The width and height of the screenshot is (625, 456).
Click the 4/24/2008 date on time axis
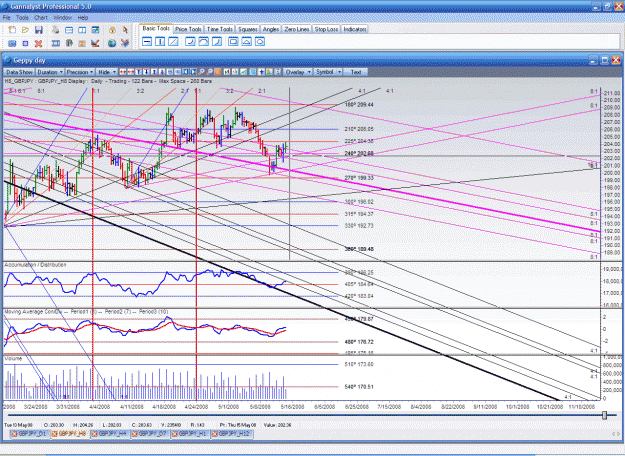coord(196,407)
